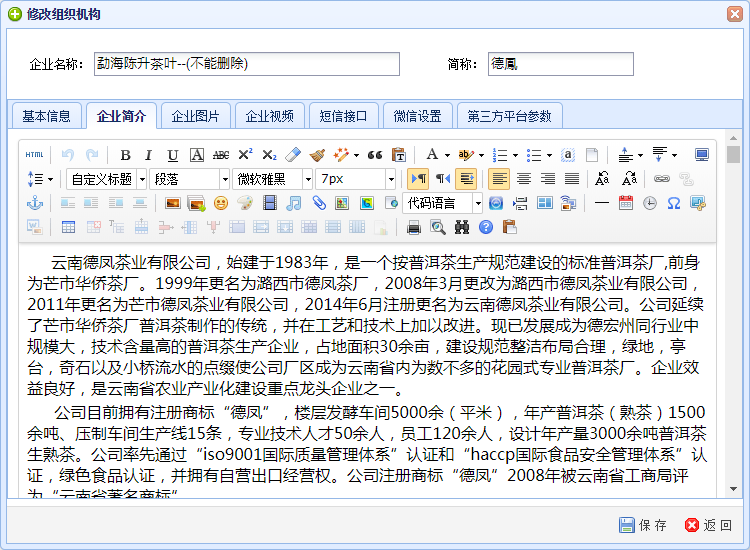This screenshot has width=750, height=550.
Task: Click the vertical scrollbar thumb
Action: pos(733,154)
